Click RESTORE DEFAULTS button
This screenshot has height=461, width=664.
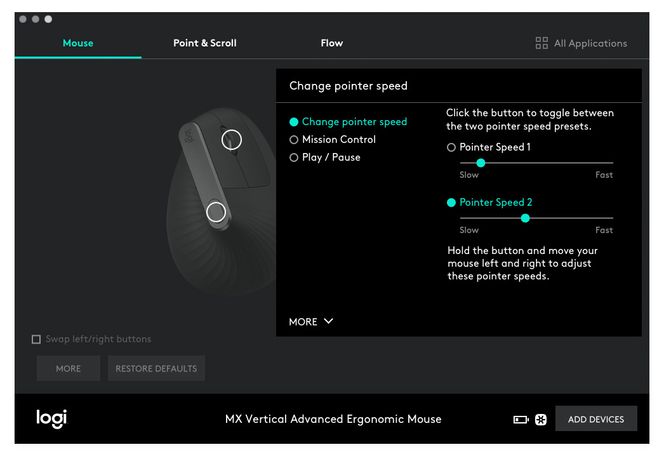[156, 368]
